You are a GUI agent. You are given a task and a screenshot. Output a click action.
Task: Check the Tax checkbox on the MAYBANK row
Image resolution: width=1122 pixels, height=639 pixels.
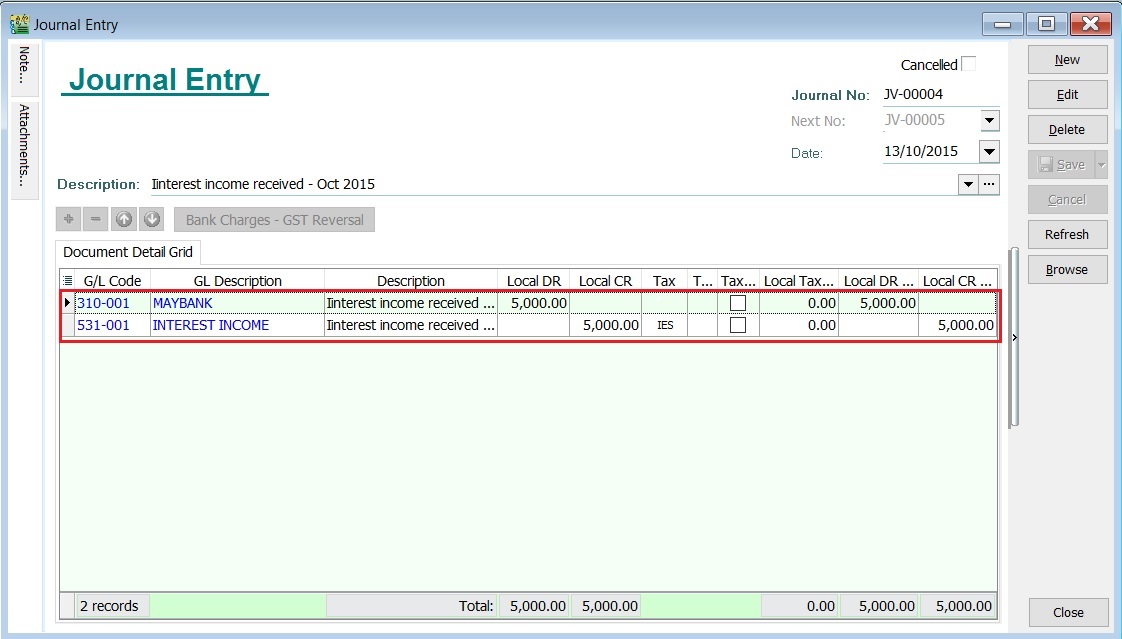(740, 303)
